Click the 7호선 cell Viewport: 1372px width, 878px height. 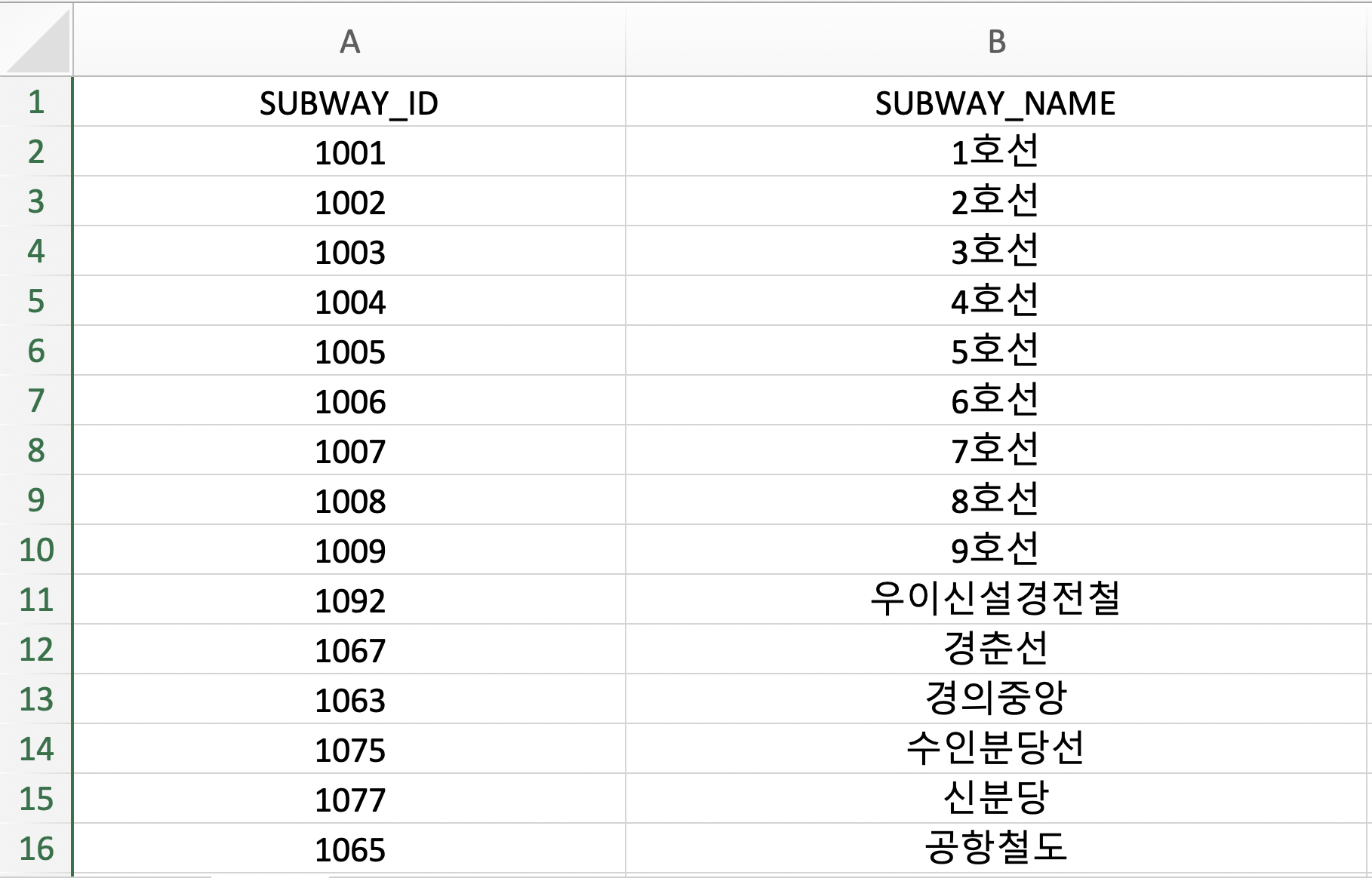(996, 450)
